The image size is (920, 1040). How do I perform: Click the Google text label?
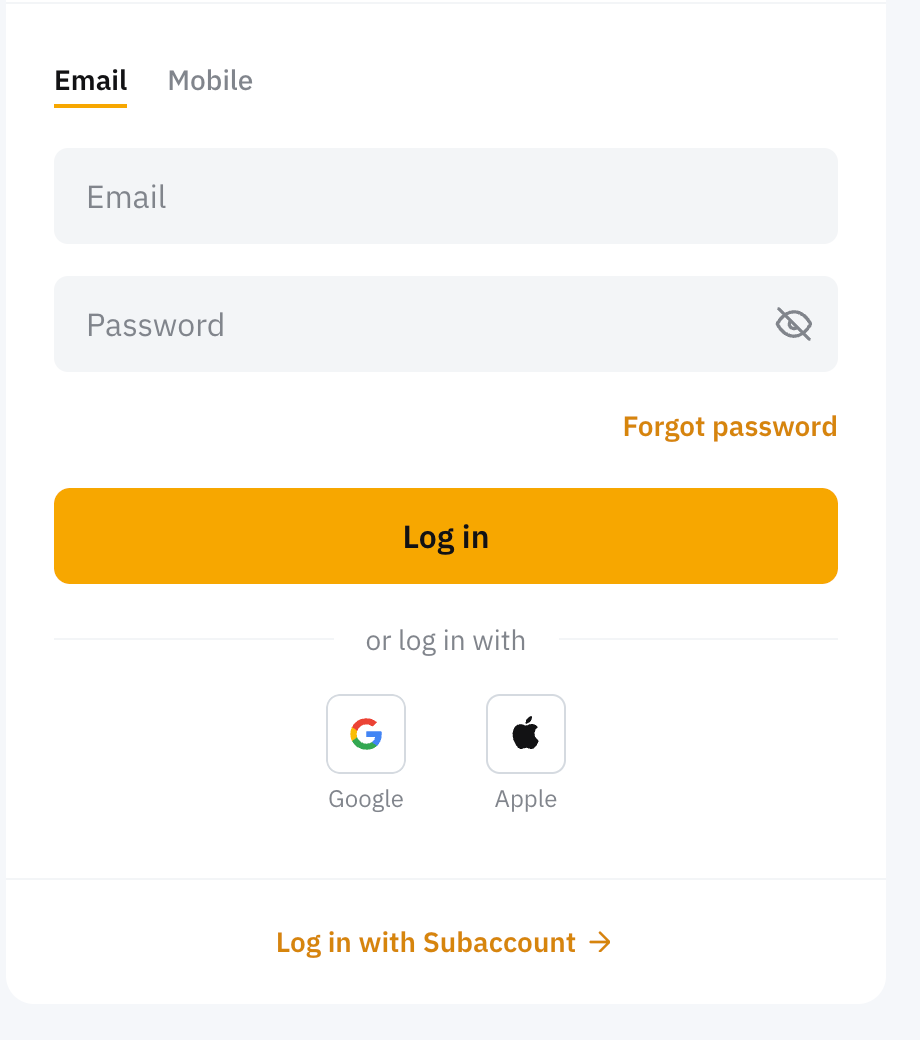click(x=366, y=799)
